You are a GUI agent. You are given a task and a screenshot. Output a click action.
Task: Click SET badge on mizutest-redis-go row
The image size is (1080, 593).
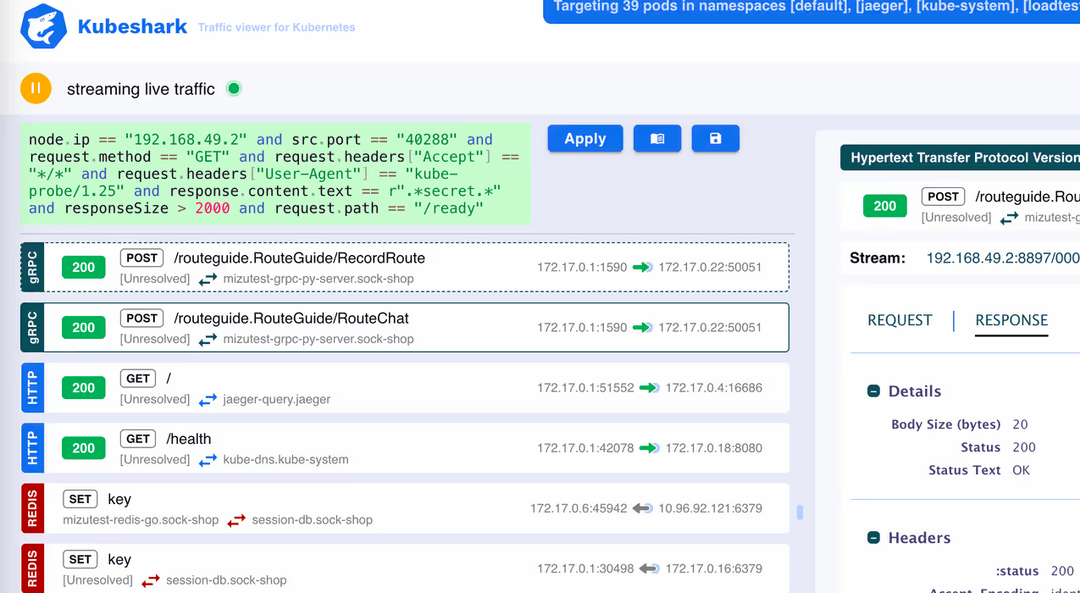(x=80, y=499)
